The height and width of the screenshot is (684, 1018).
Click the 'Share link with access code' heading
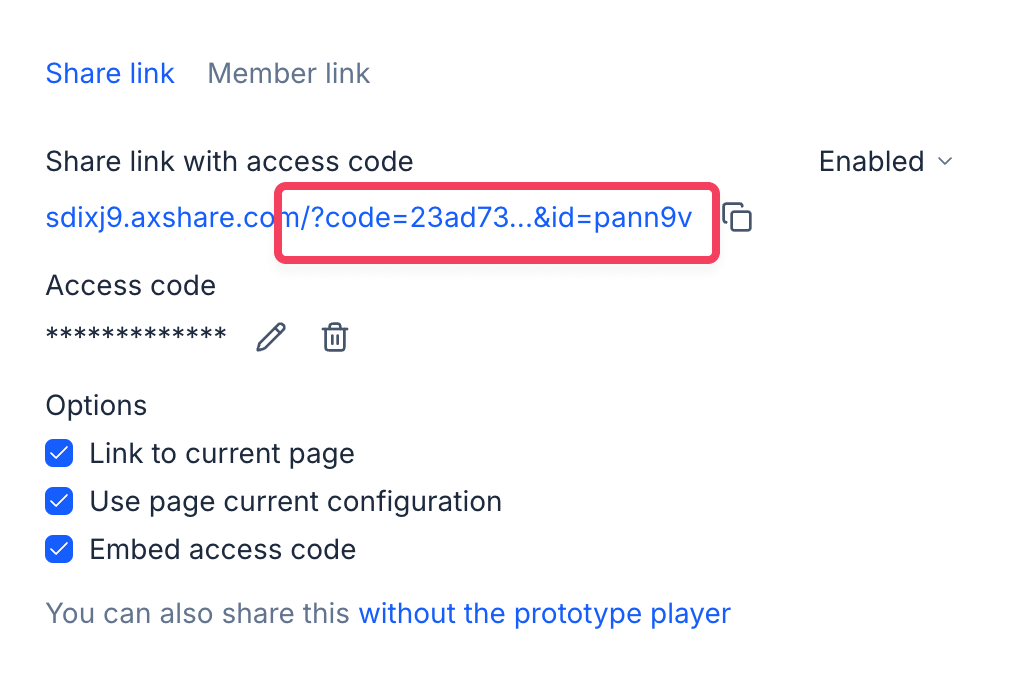click(229, 161)
